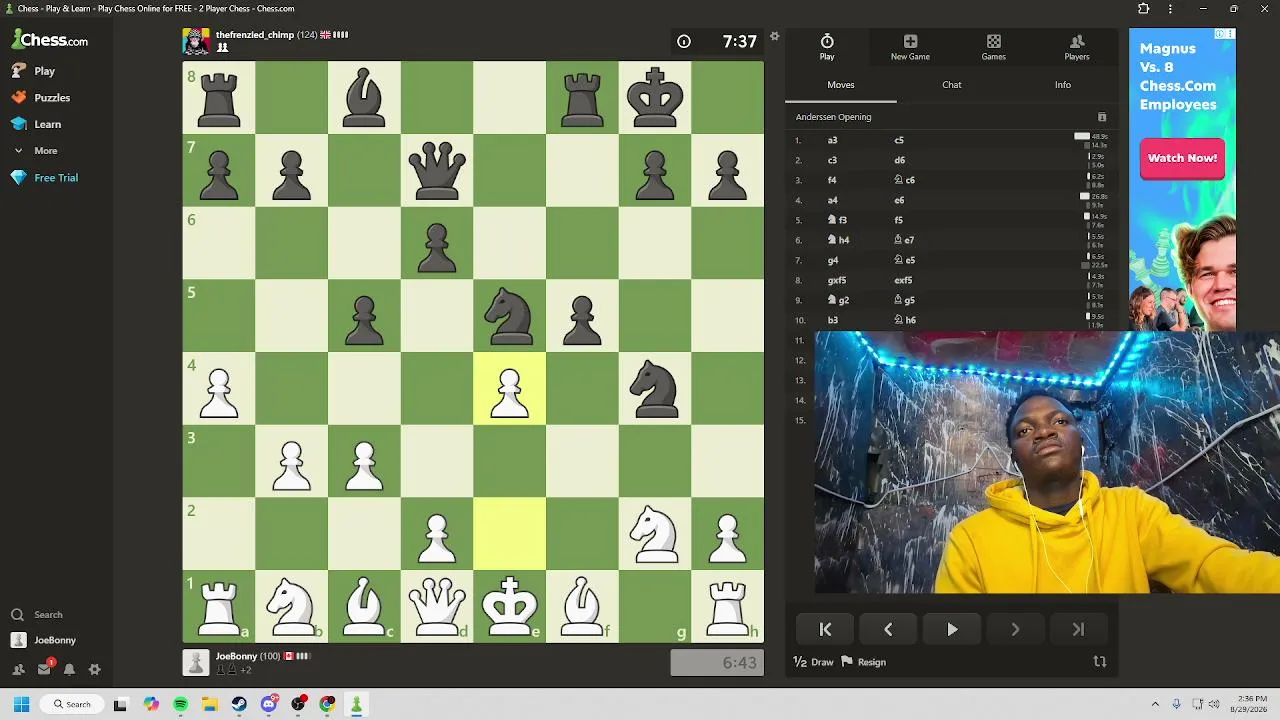Select white's move f4 in move 3
This screenshot has width=1280, height=720.
coord(832,180)
